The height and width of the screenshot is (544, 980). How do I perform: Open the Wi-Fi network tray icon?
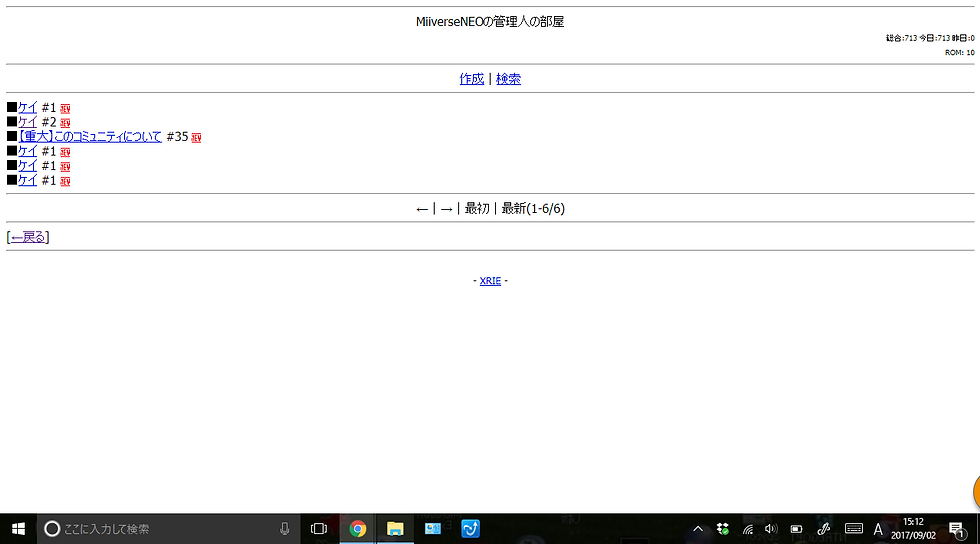[748, 529]
